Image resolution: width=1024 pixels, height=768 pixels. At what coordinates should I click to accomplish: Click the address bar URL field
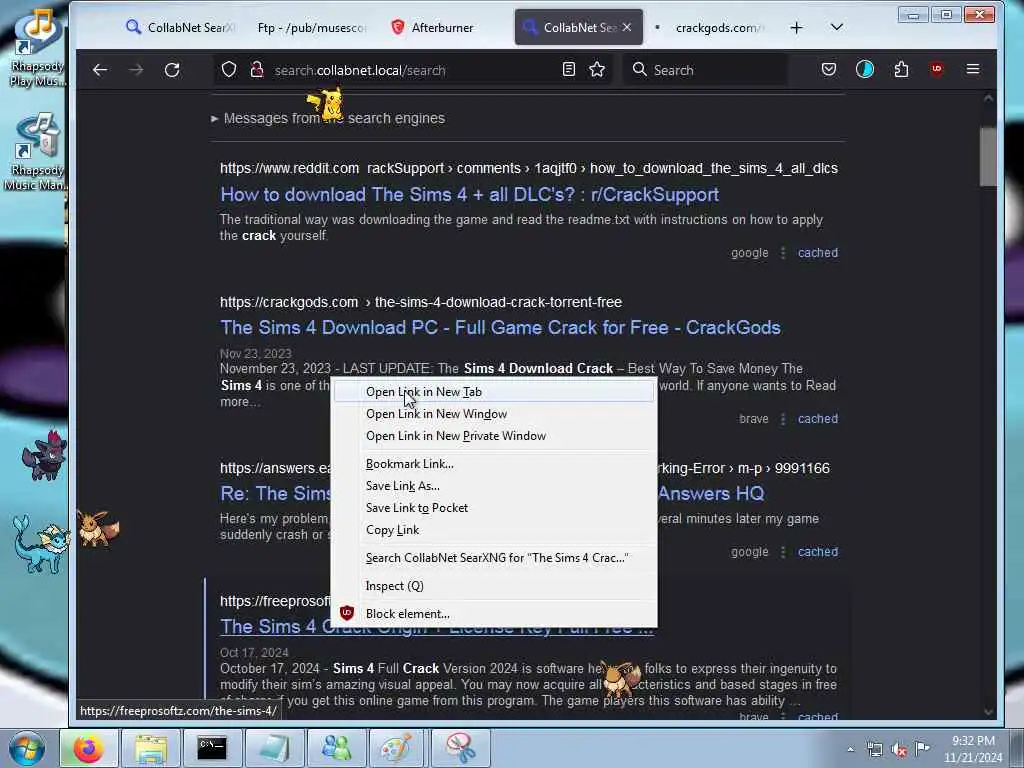click(x=411, y=70)
